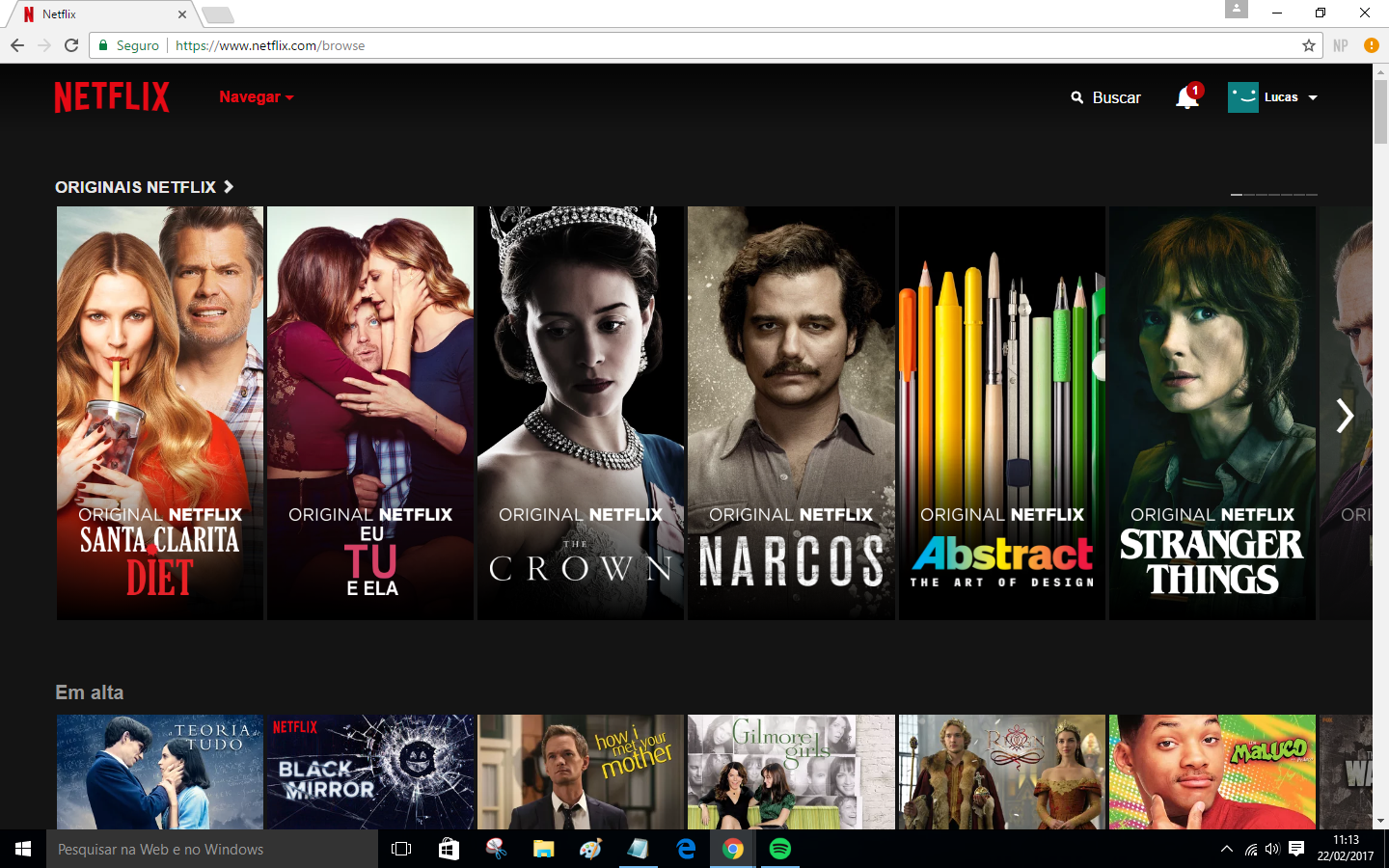Open the Paint taskbar icon

pyautogui.click(x=590, y=849)
